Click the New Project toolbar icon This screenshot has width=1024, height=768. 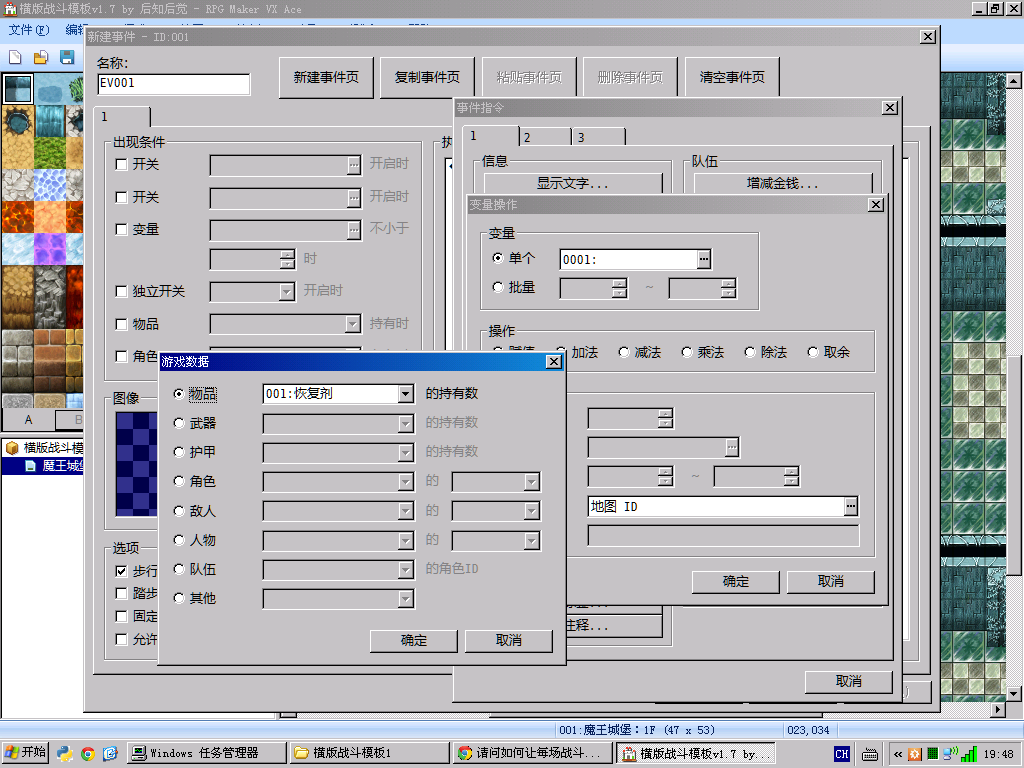[15, 57]
